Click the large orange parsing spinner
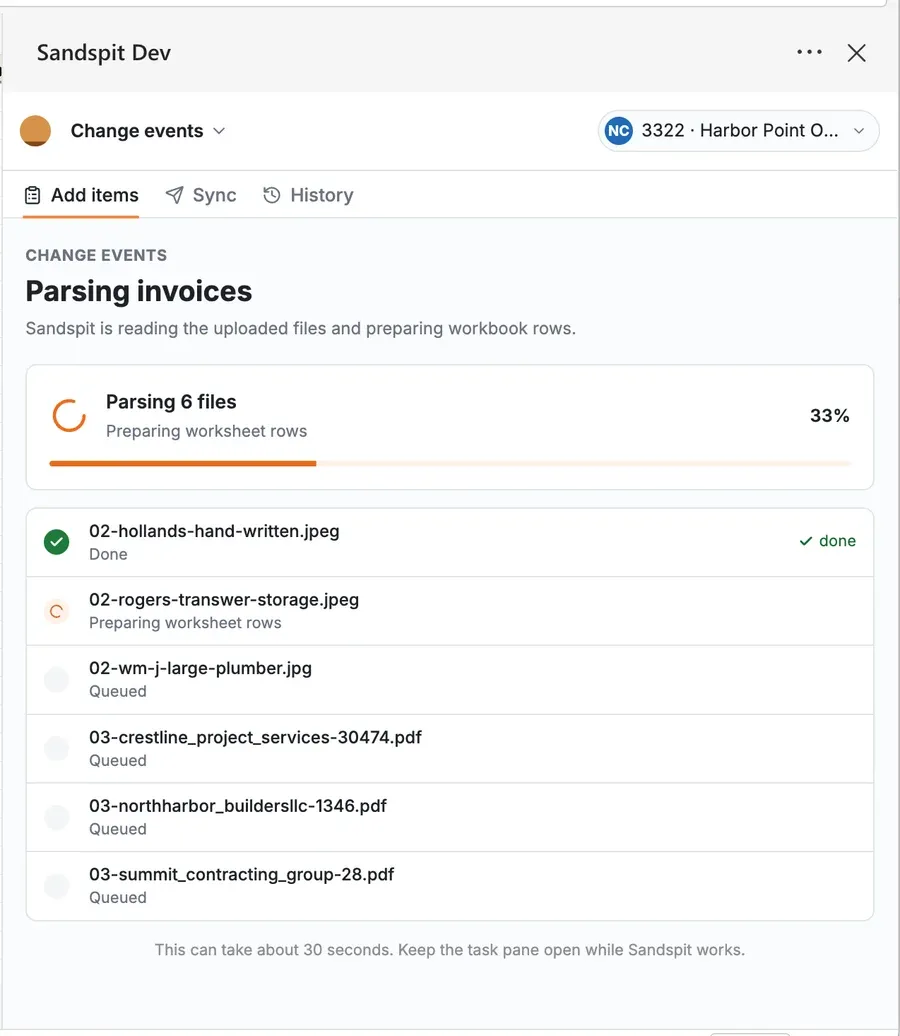The image size is (900, 1036). click(69, 416)
